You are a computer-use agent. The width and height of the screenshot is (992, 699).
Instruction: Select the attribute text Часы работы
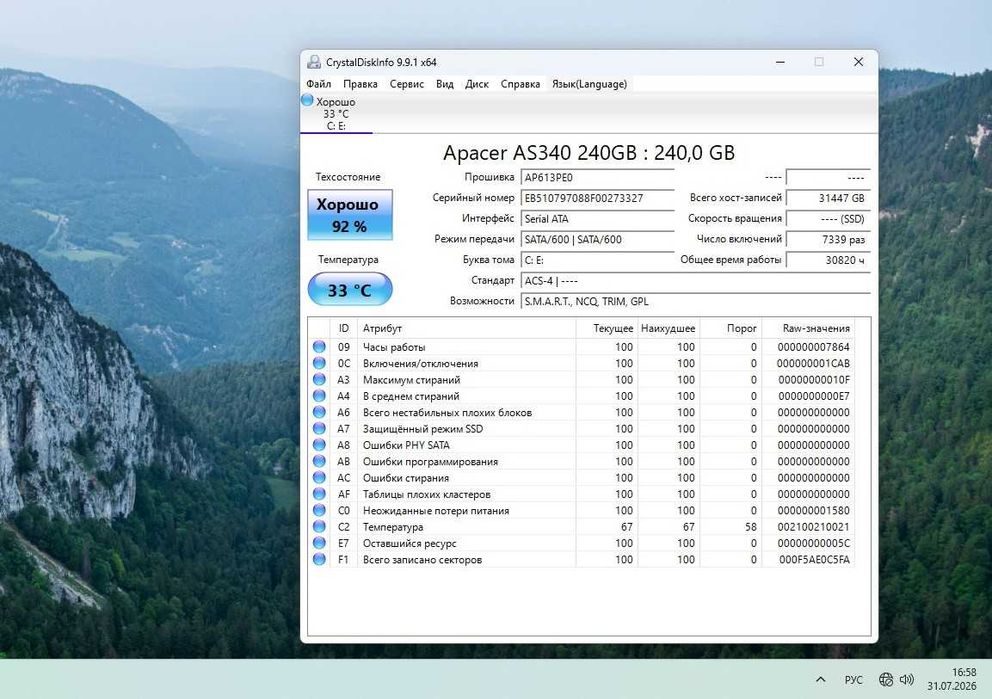[x=394, y=347]
